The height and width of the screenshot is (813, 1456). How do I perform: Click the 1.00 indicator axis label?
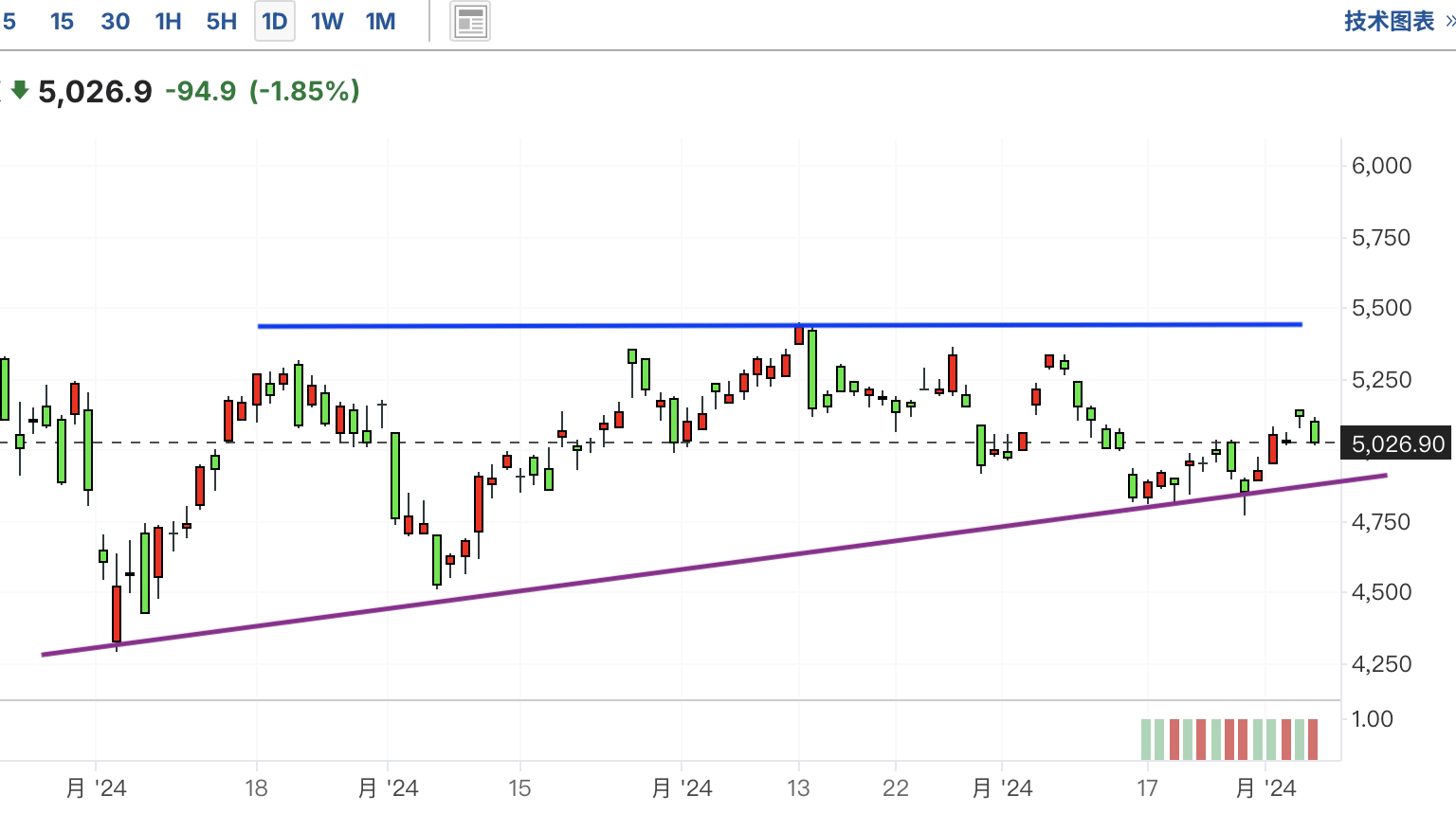coord(1372,719)
